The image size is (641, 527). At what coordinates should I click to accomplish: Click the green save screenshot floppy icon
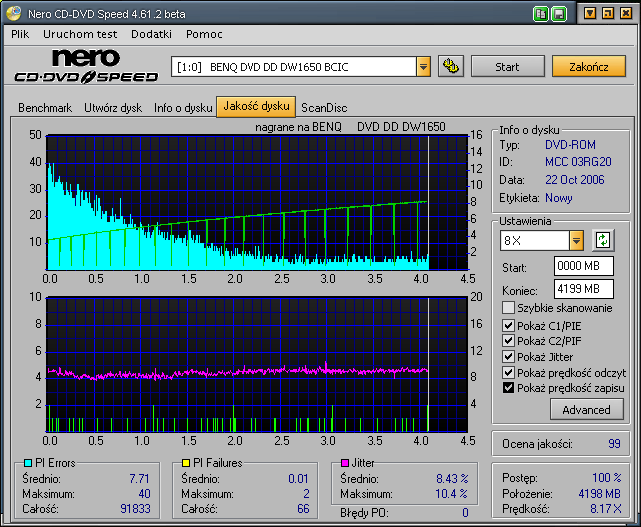[x=559, y=14]
